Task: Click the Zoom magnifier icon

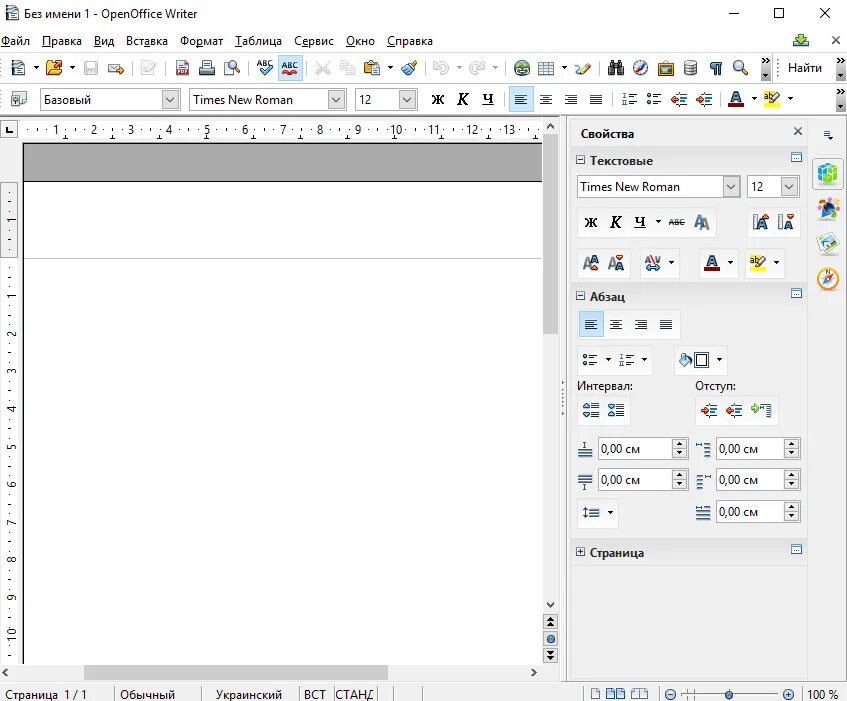Action: pos(740,68)
